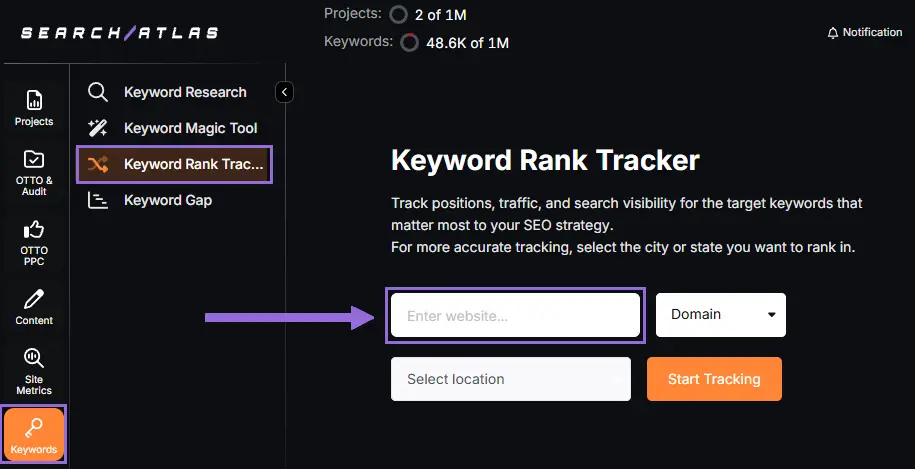
Task: Open the Select location field
Action: coord(510,379)
